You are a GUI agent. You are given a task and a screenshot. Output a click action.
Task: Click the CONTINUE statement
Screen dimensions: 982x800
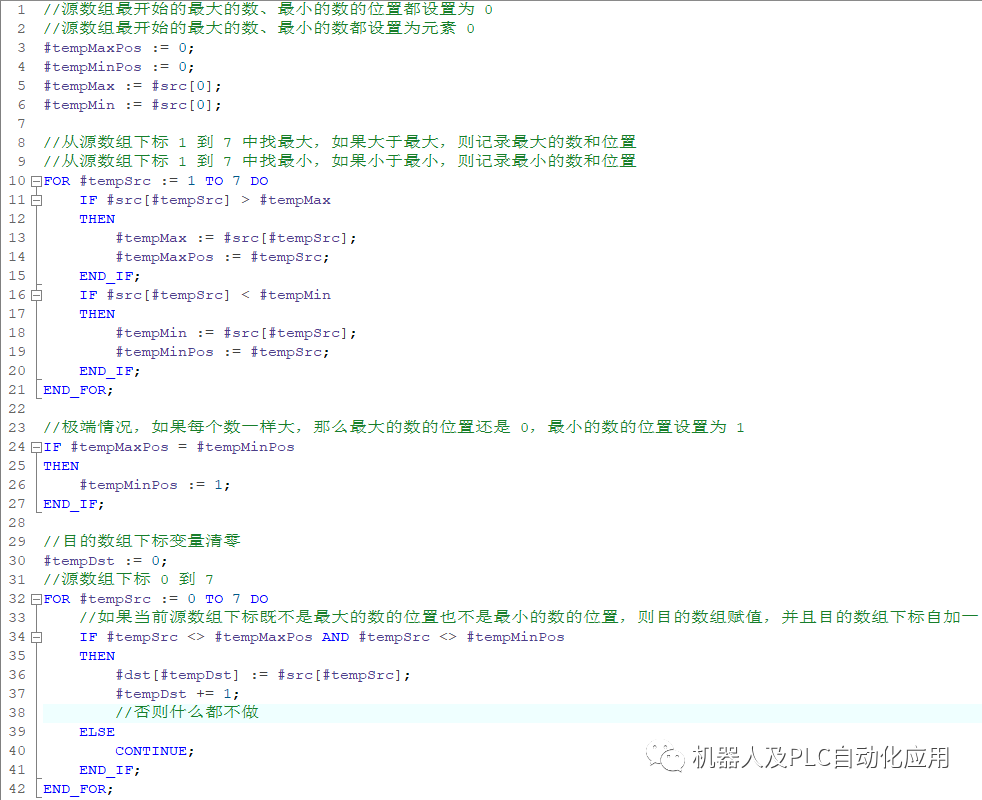click(153, 750)
